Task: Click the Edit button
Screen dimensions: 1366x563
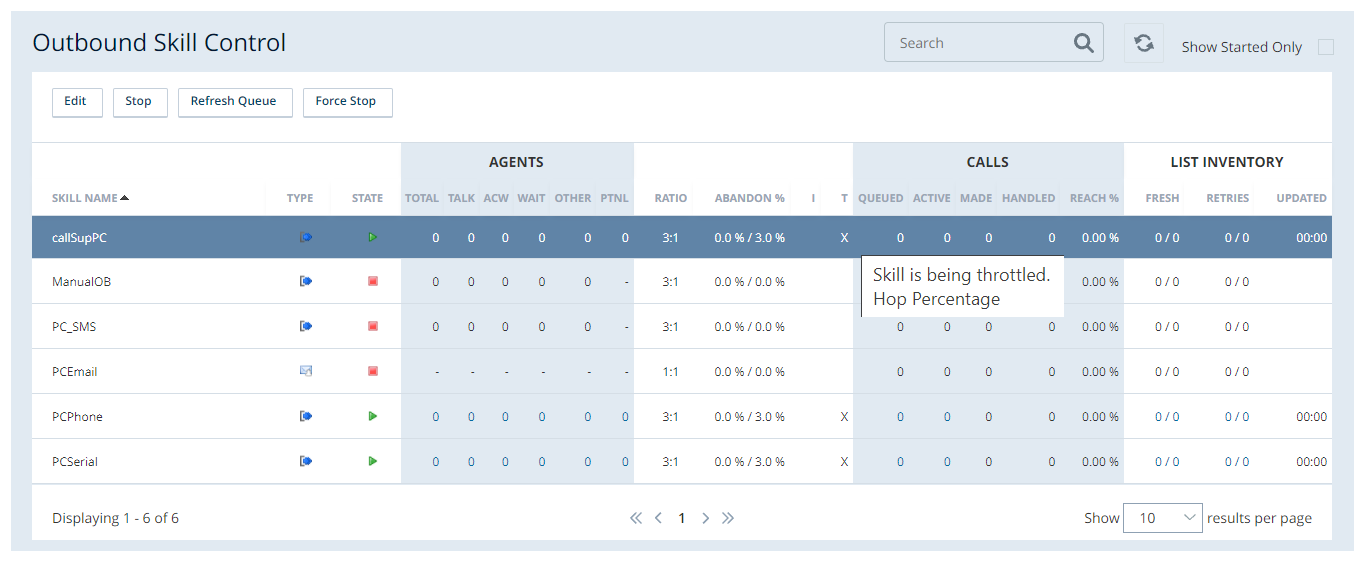Action: 77,102
